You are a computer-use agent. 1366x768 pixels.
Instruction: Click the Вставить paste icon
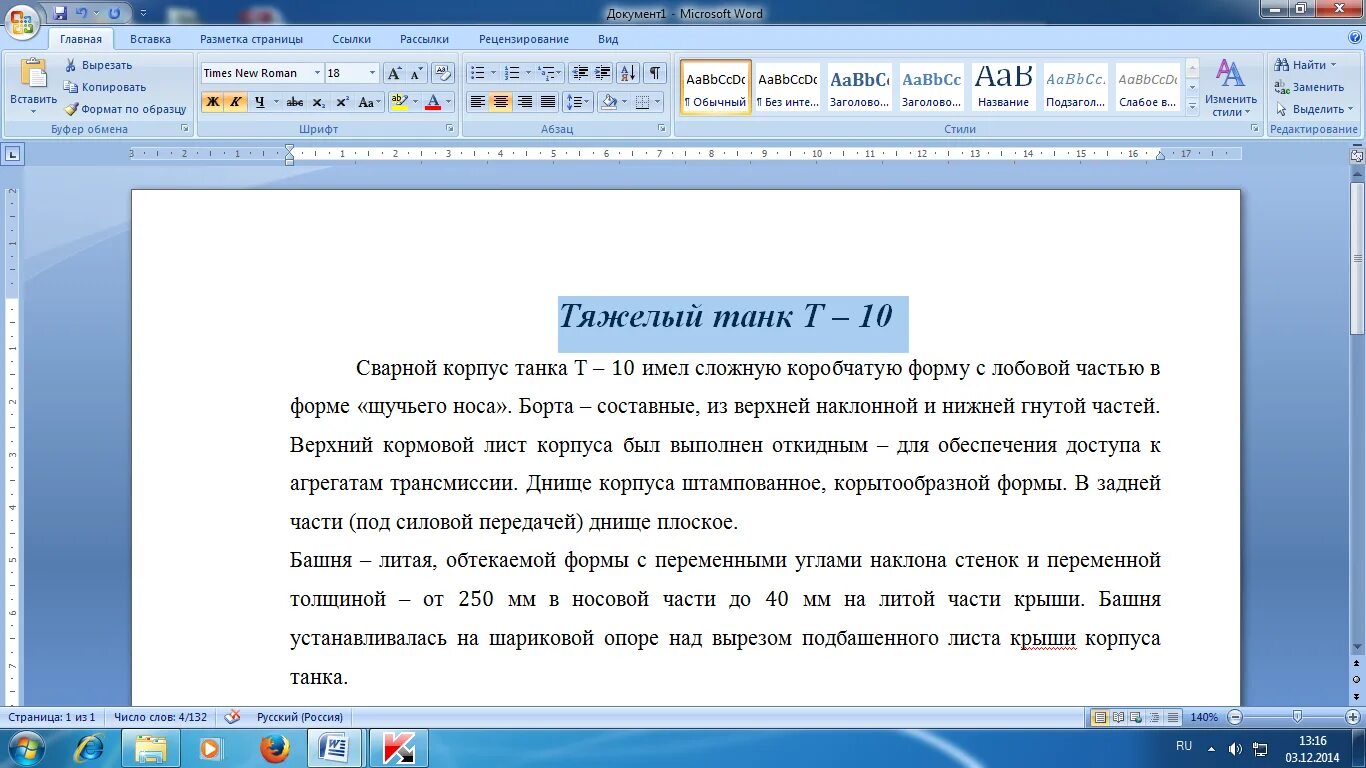click(x=33, y=73)
